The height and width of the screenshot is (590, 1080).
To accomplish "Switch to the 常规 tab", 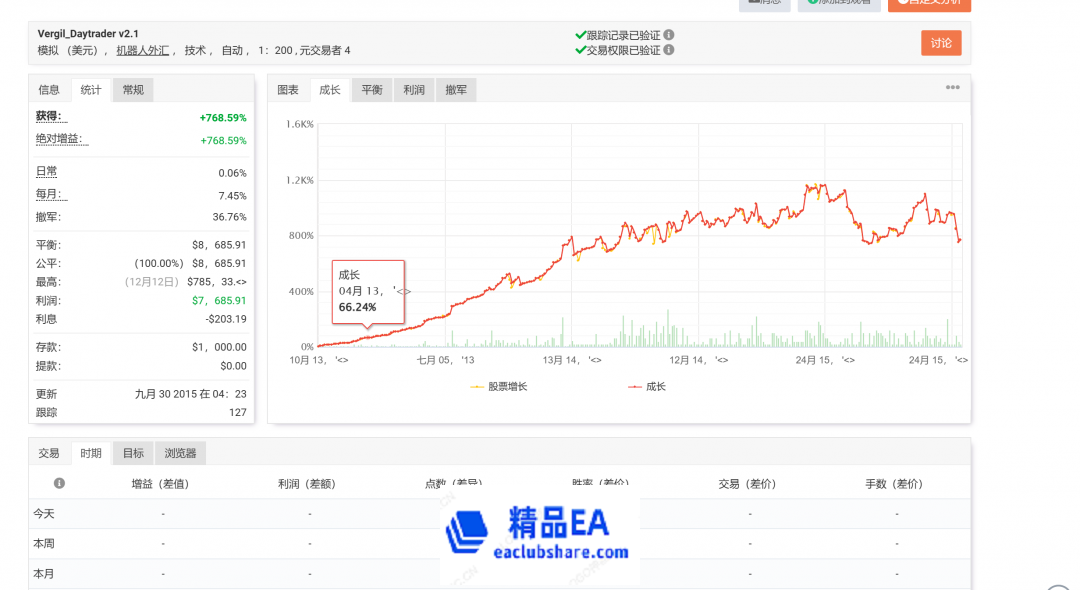I will [x=133, y=89].
